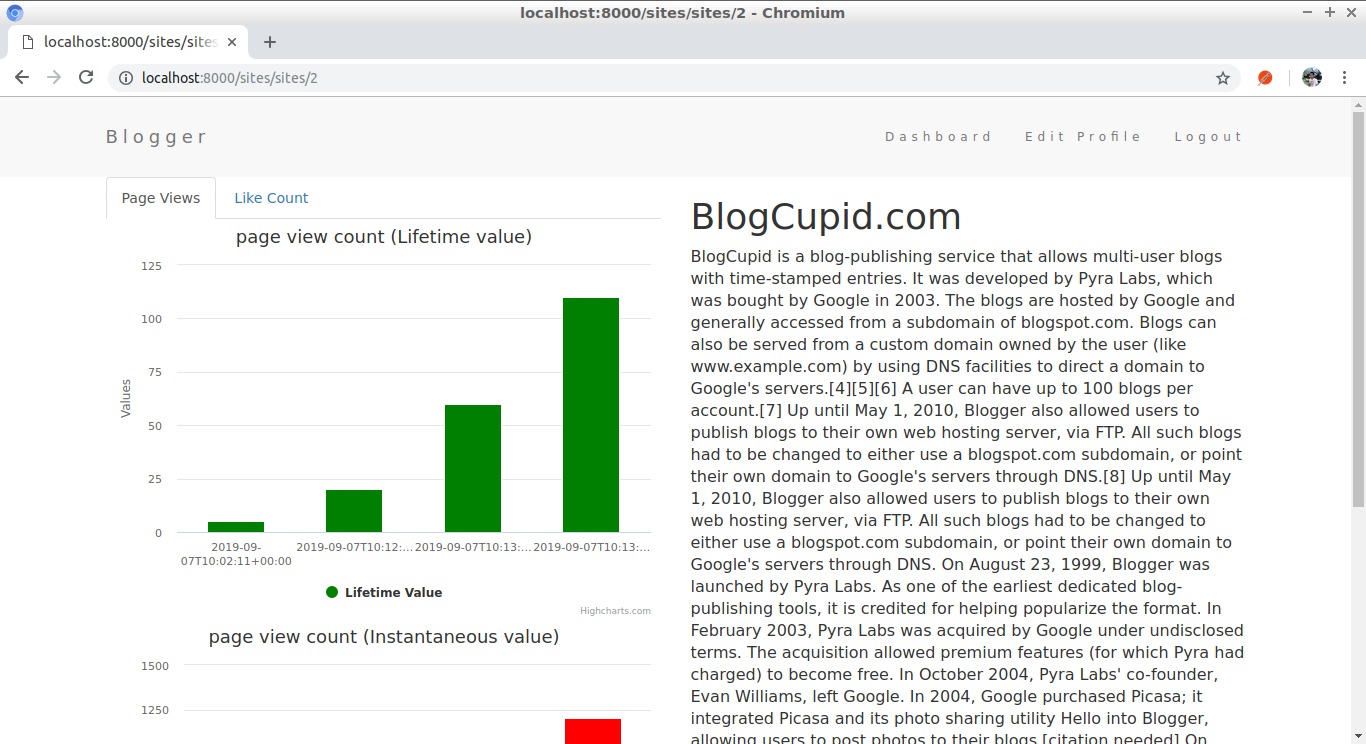Click the "1250" y-axis label

tap(155, 711)
